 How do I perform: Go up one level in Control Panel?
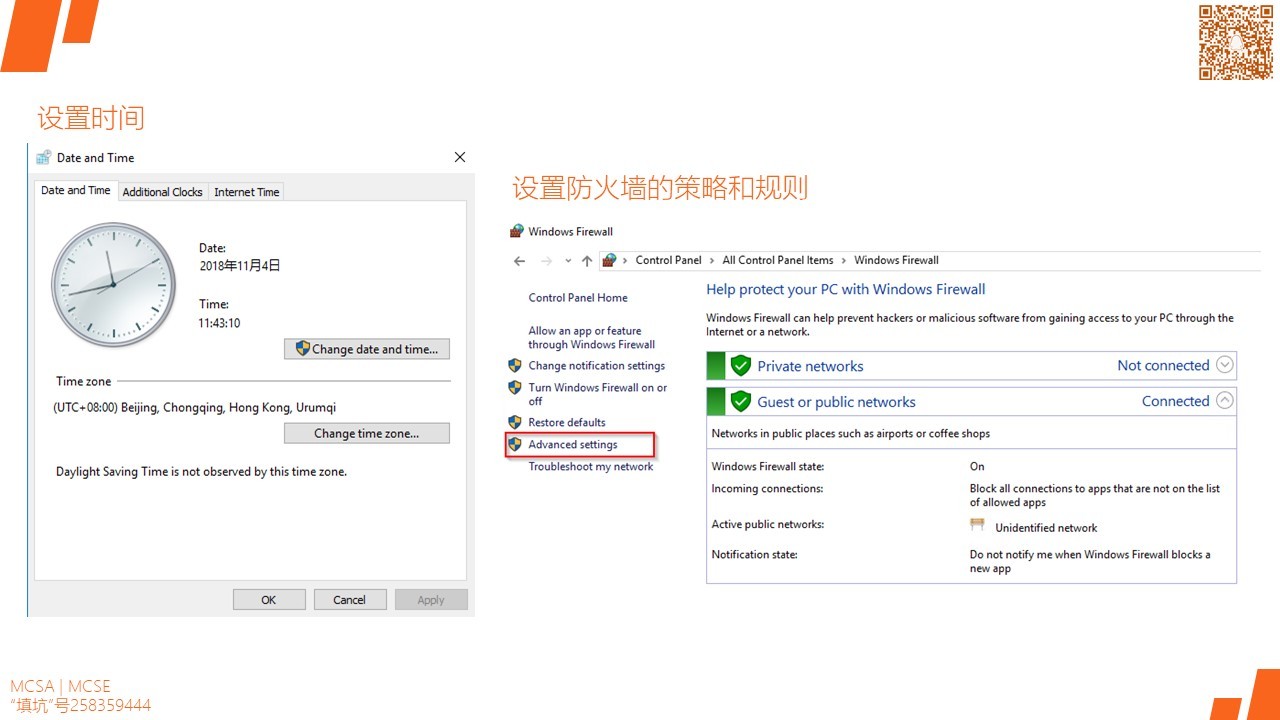coord(587,261)
